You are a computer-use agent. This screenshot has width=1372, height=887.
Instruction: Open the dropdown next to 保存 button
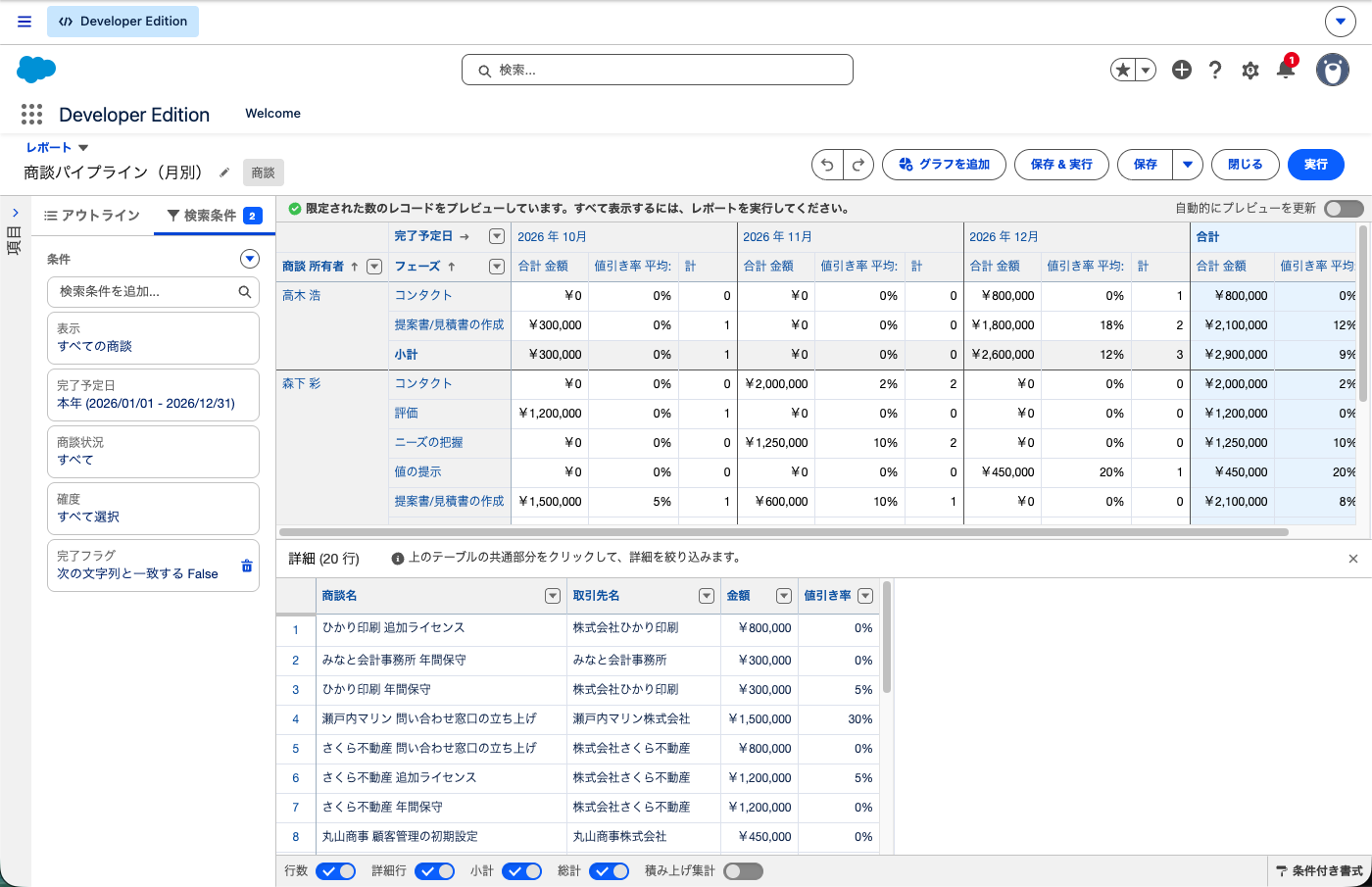1188,165
